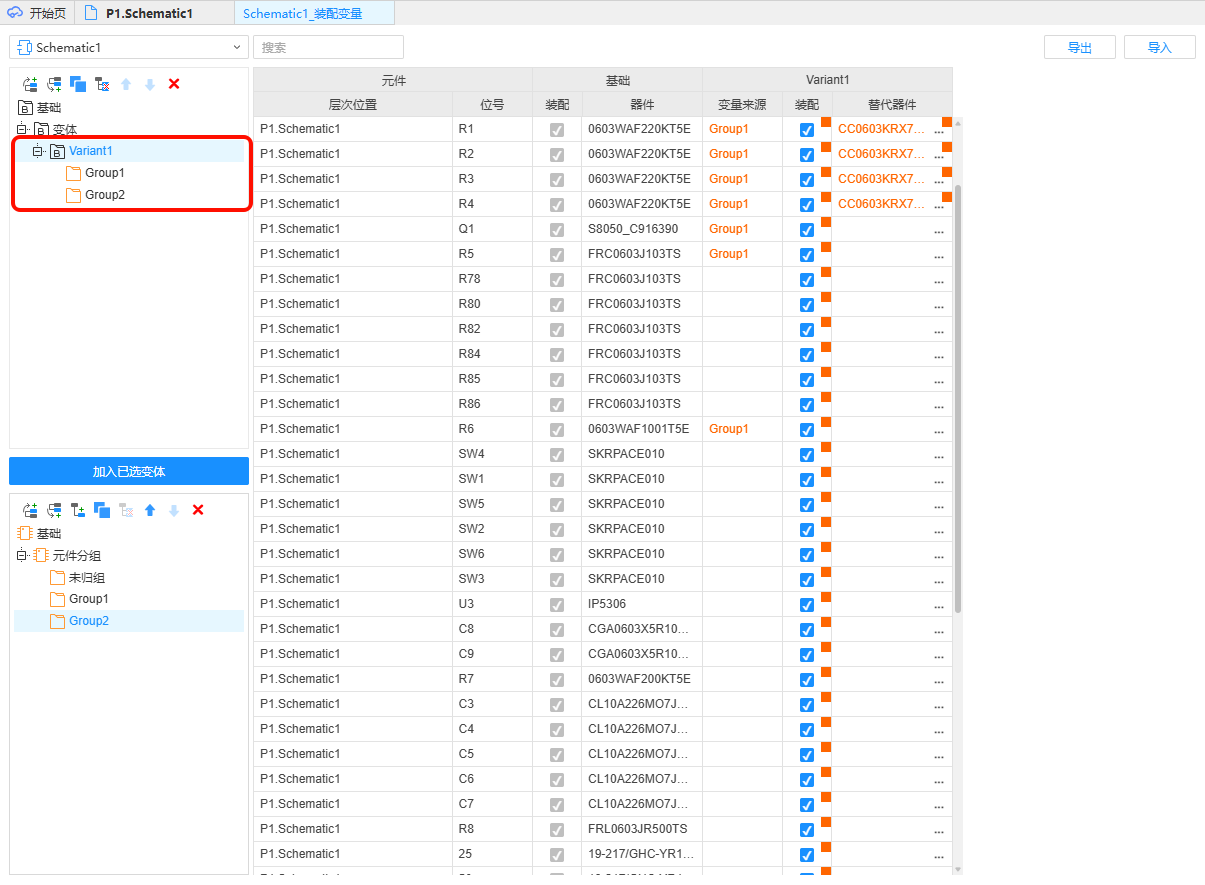Viewport: 1205px width, 885px height.
Task: Click the copy icon in group panel toolbar
Action: (x=102, y=510)
